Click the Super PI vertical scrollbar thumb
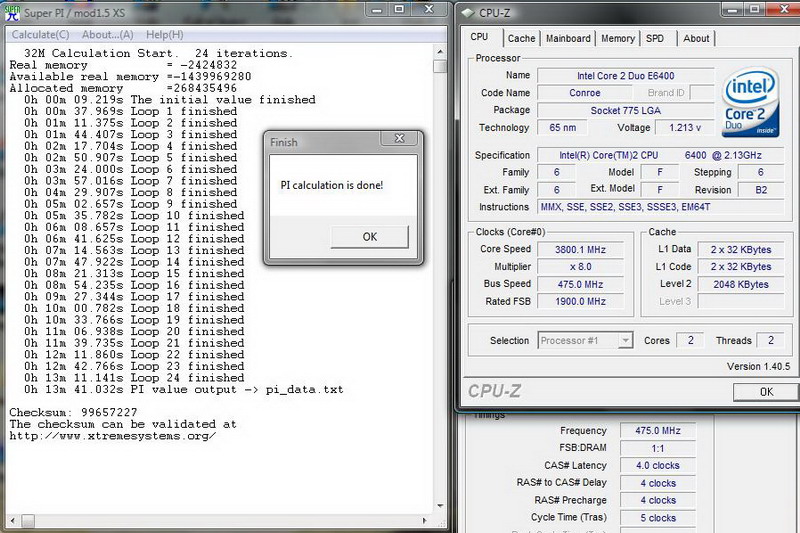This screenshot has height=533, width=800. click(x=440, y=66)
